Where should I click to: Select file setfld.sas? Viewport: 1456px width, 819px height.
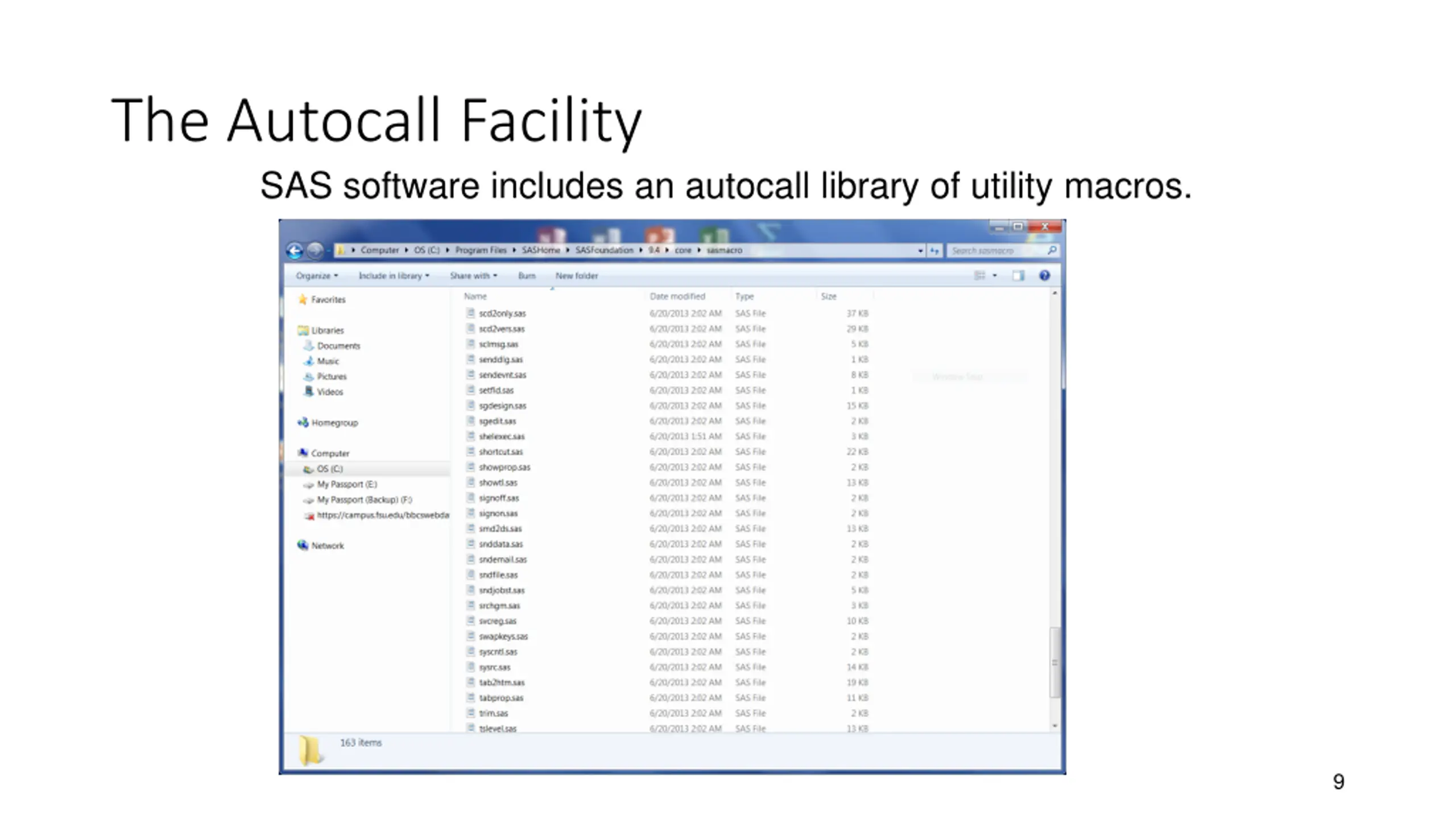496,390
